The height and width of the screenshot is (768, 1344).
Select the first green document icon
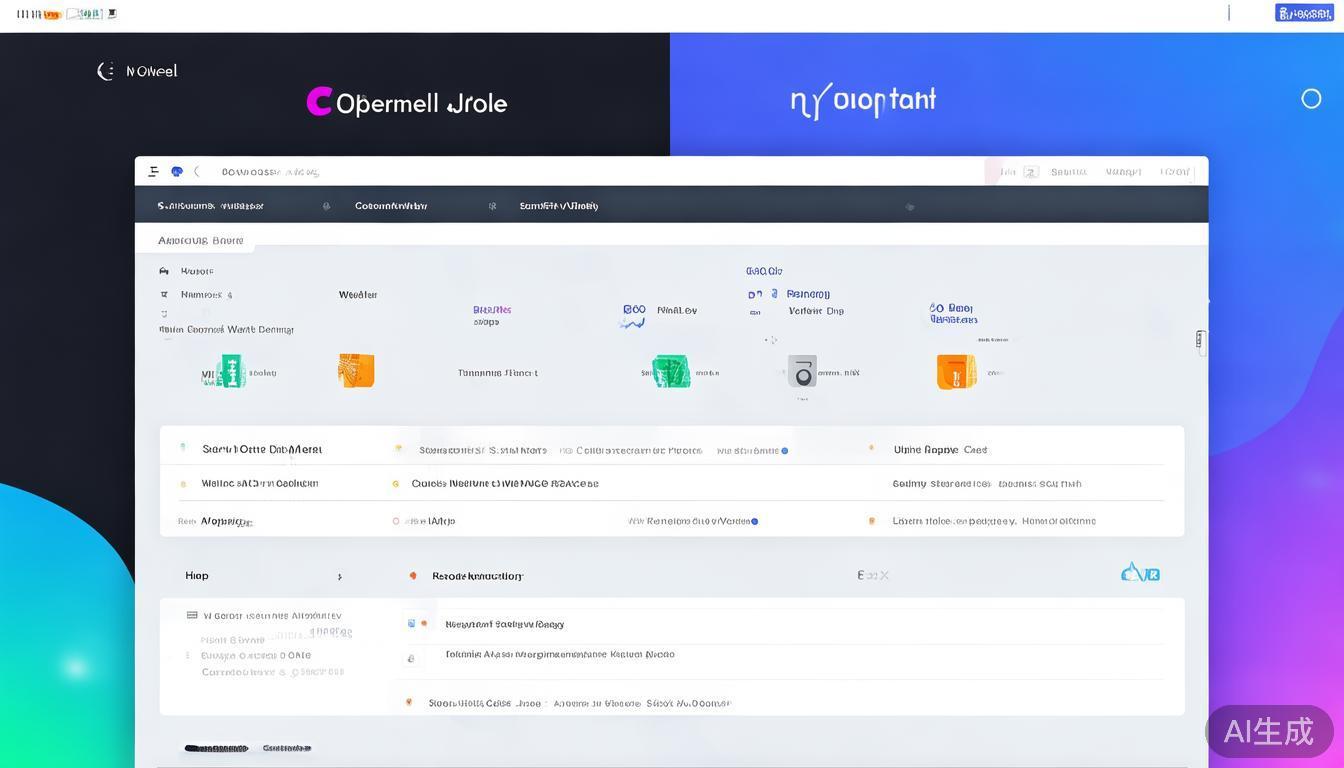tap(232, 371)
